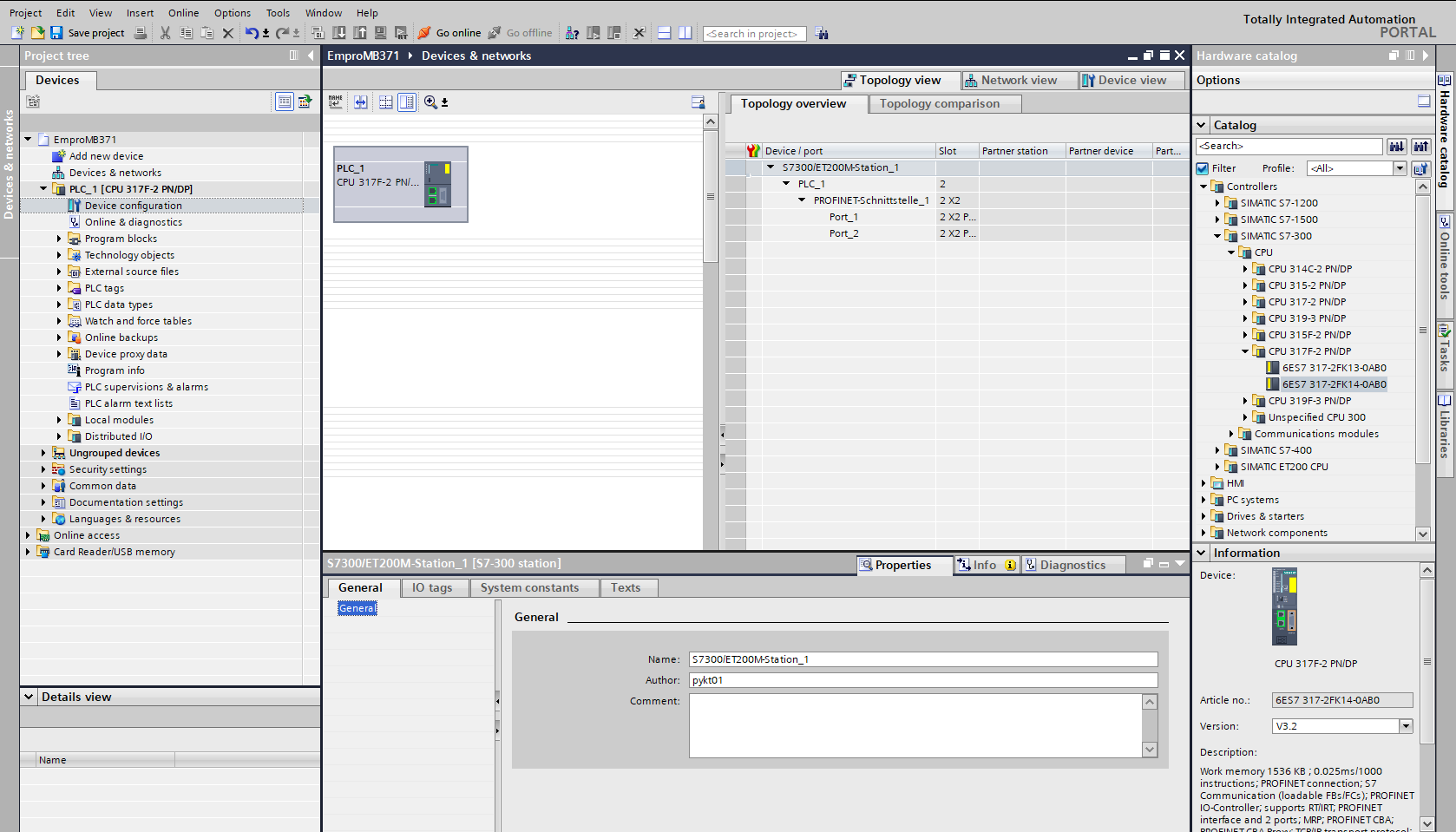Click the Copy icon in toolbar

[186, 33]
